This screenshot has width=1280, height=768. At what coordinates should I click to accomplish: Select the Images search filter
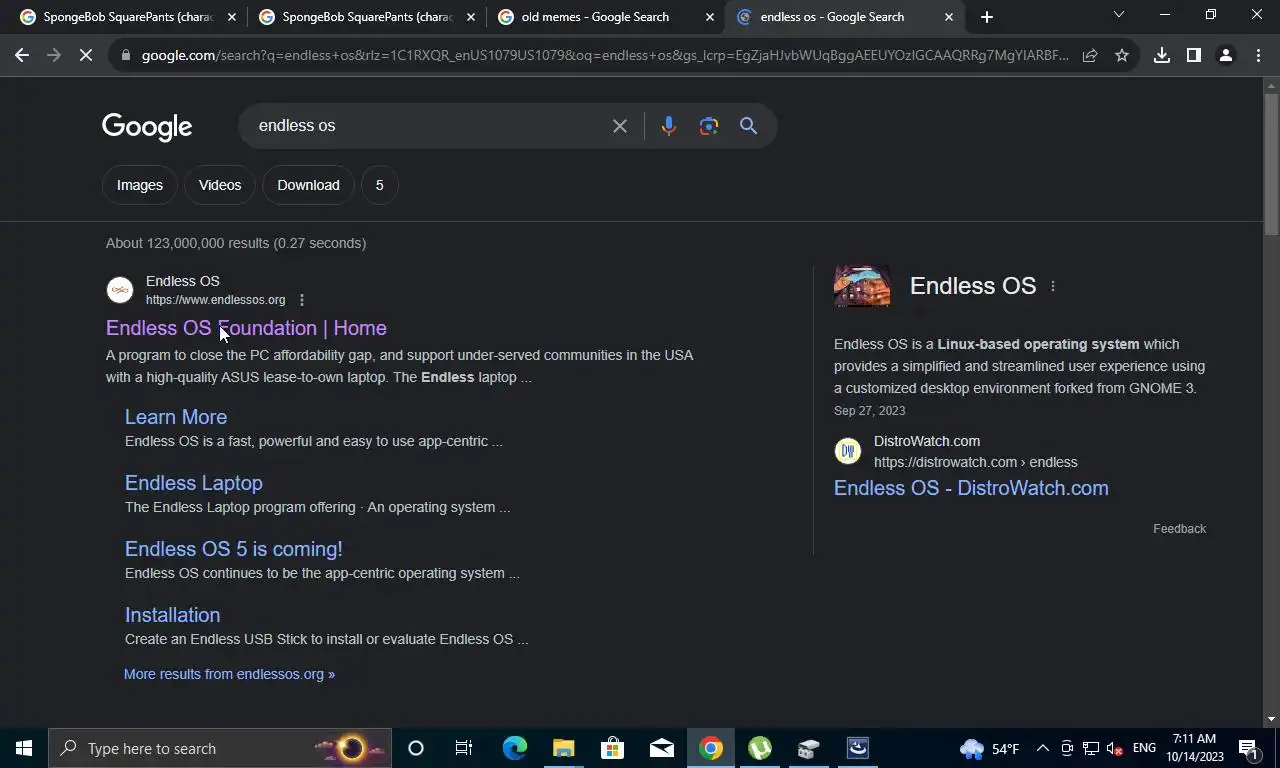(x=140, y=185)
